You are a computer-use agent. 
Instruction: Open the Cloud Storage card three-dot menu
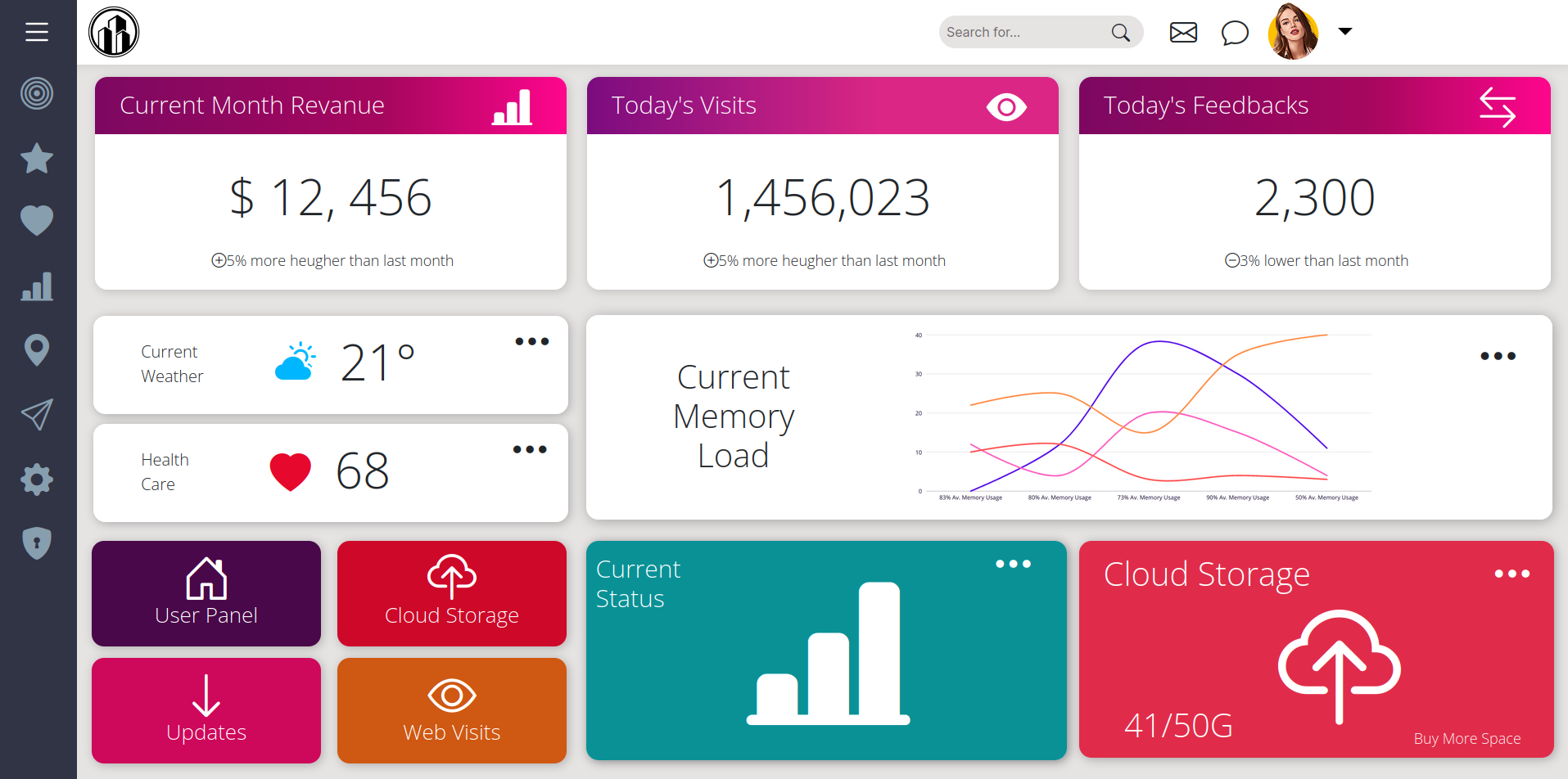click(1512, 573)
